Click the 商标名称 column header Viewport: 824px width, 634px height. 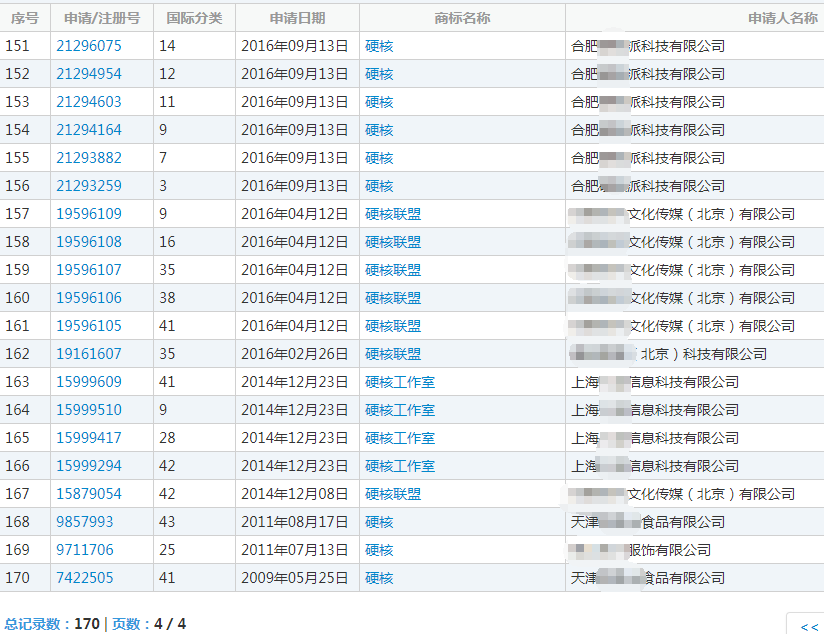click(462, 18)
